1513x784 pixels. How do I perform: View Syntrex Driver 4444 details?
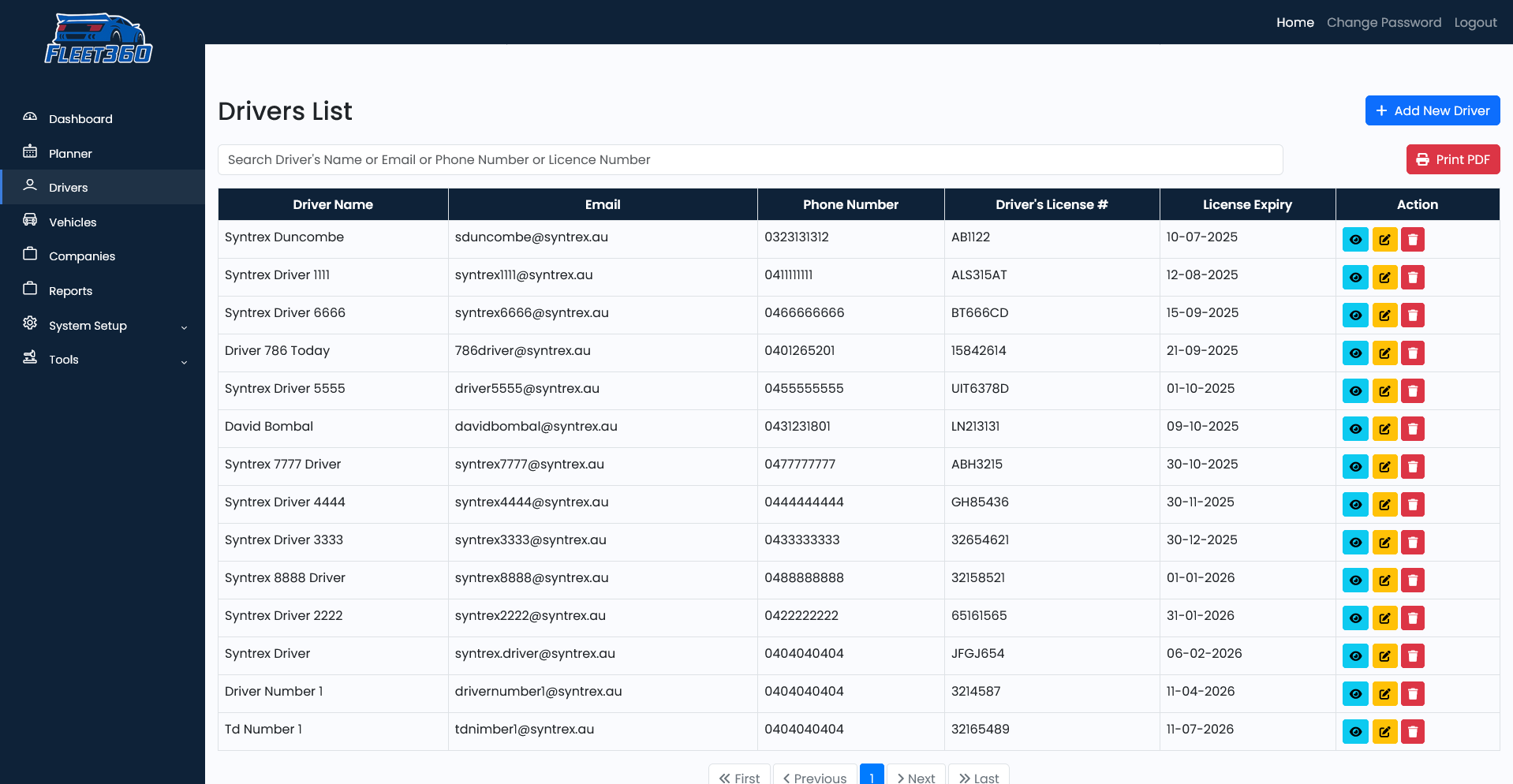1355,505
